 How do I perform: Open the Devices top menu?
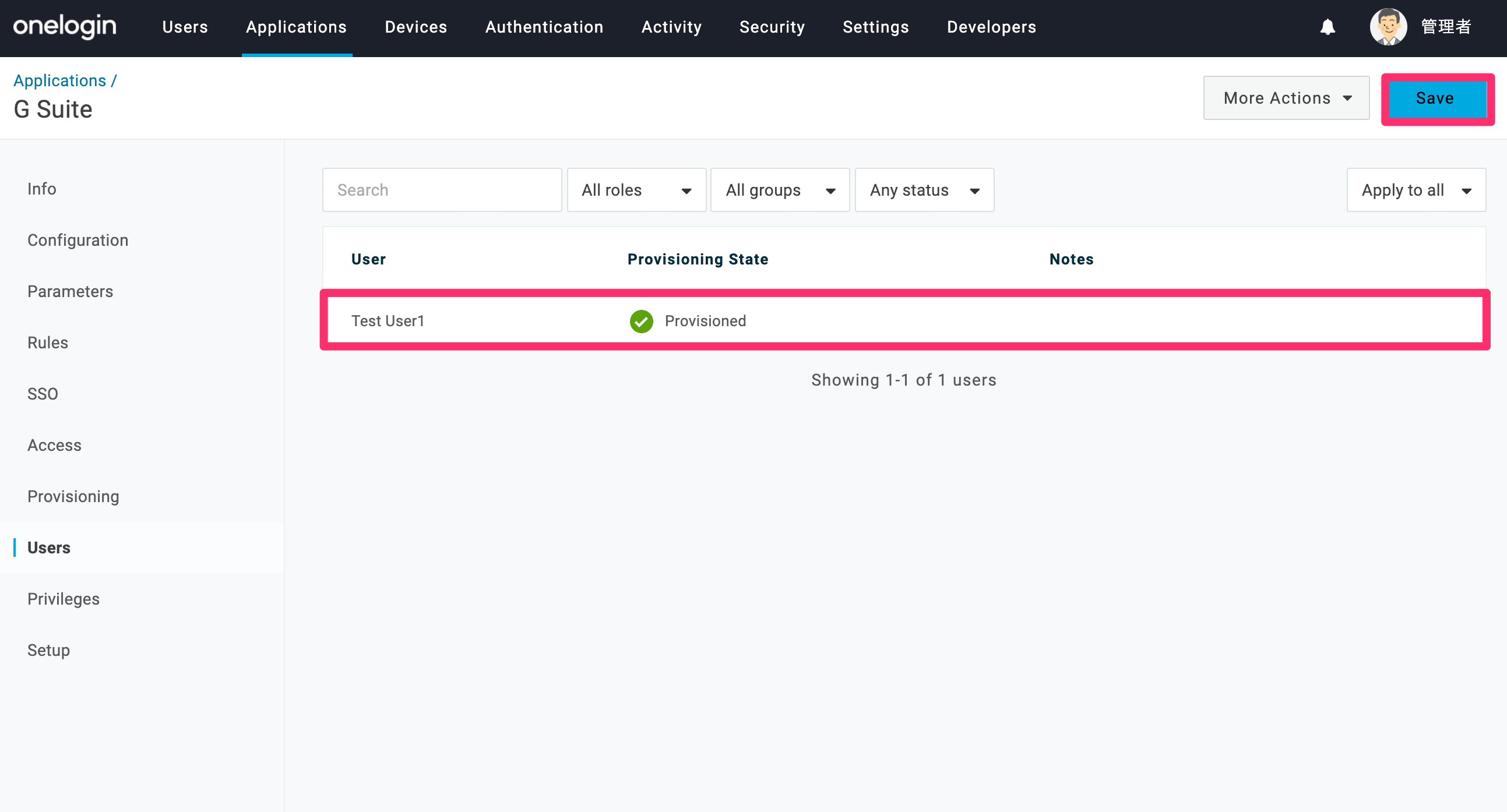click(x=416, y=27)
